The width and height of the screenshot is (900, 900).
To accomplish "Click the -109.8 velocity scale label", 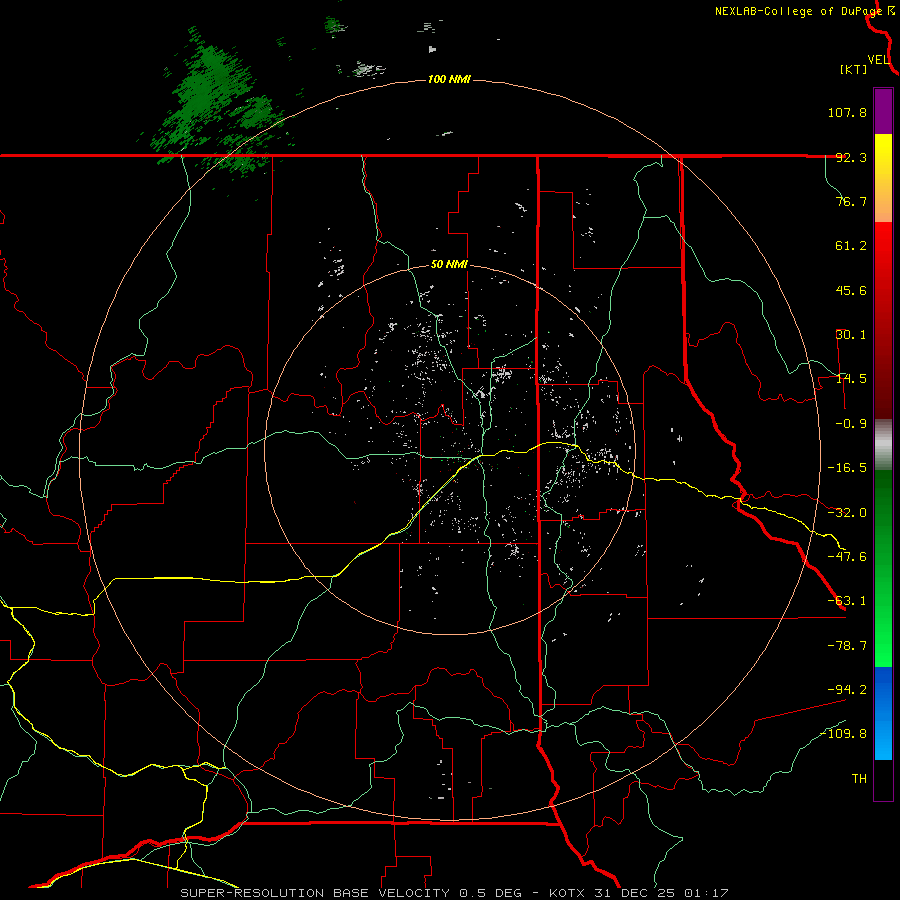I will 844,734.
